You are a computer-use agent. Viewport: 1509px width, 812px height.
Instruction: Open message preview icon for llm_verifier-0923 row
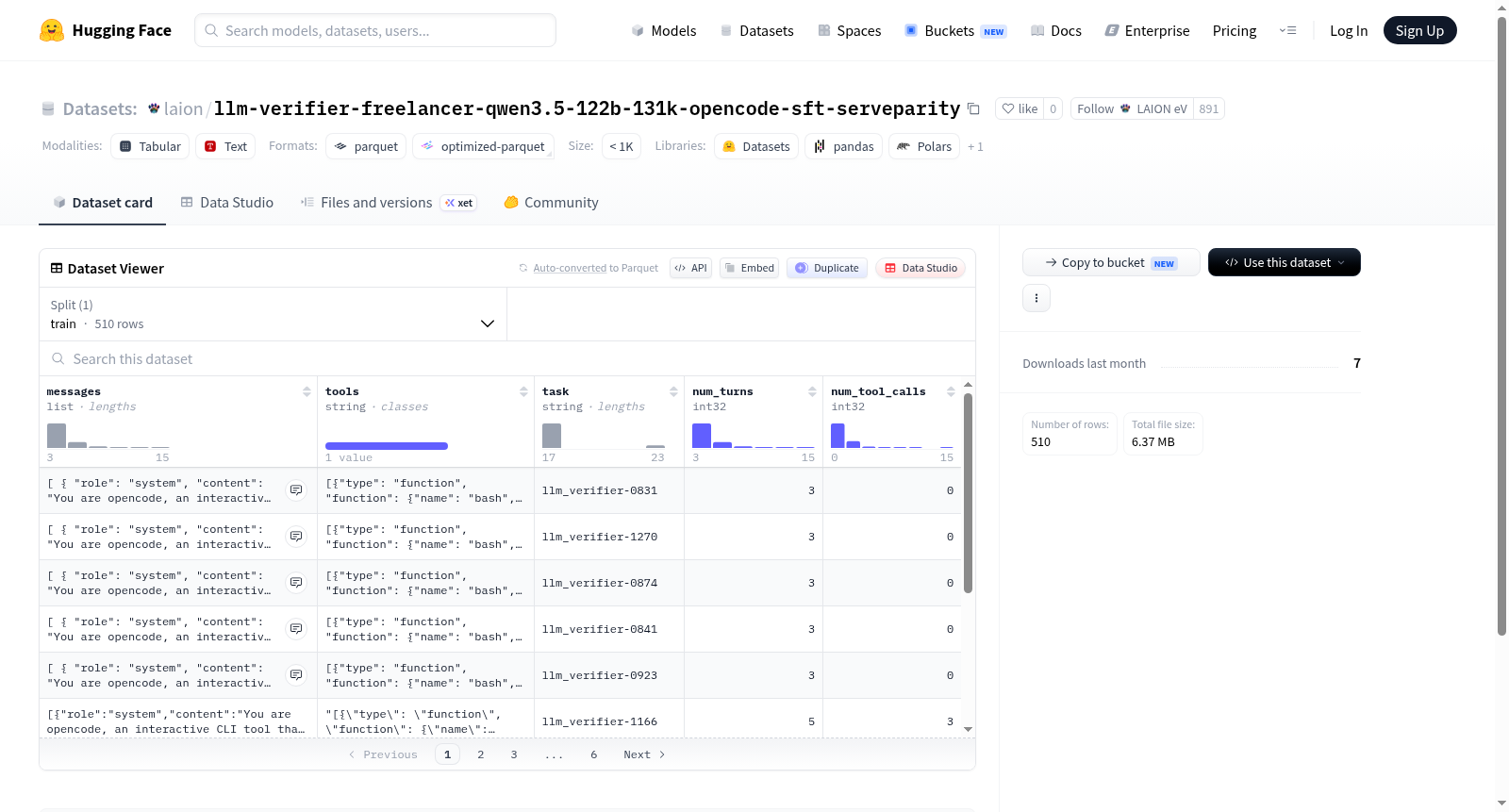296,675
